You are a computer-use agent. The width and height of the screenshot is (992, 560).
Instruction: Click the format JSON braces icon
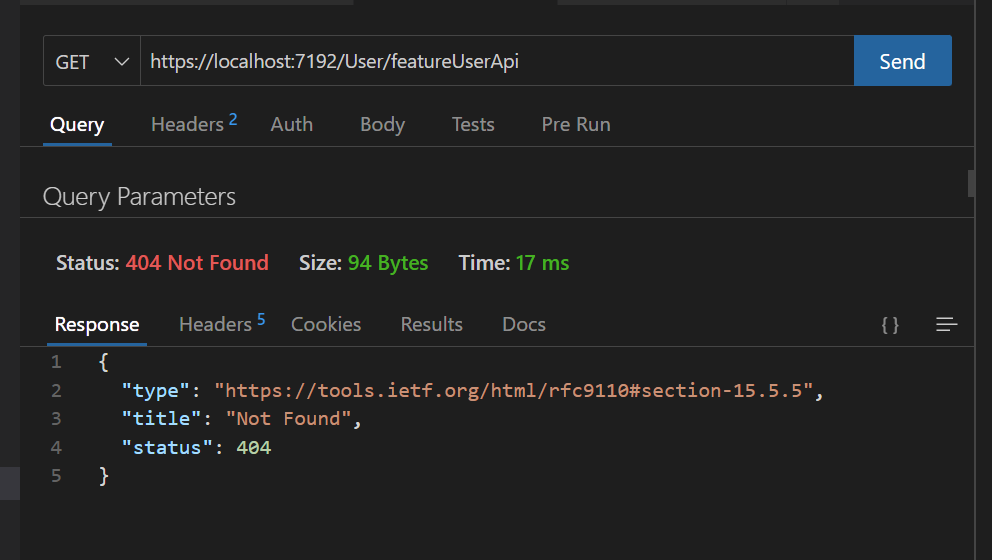point(890,325)
